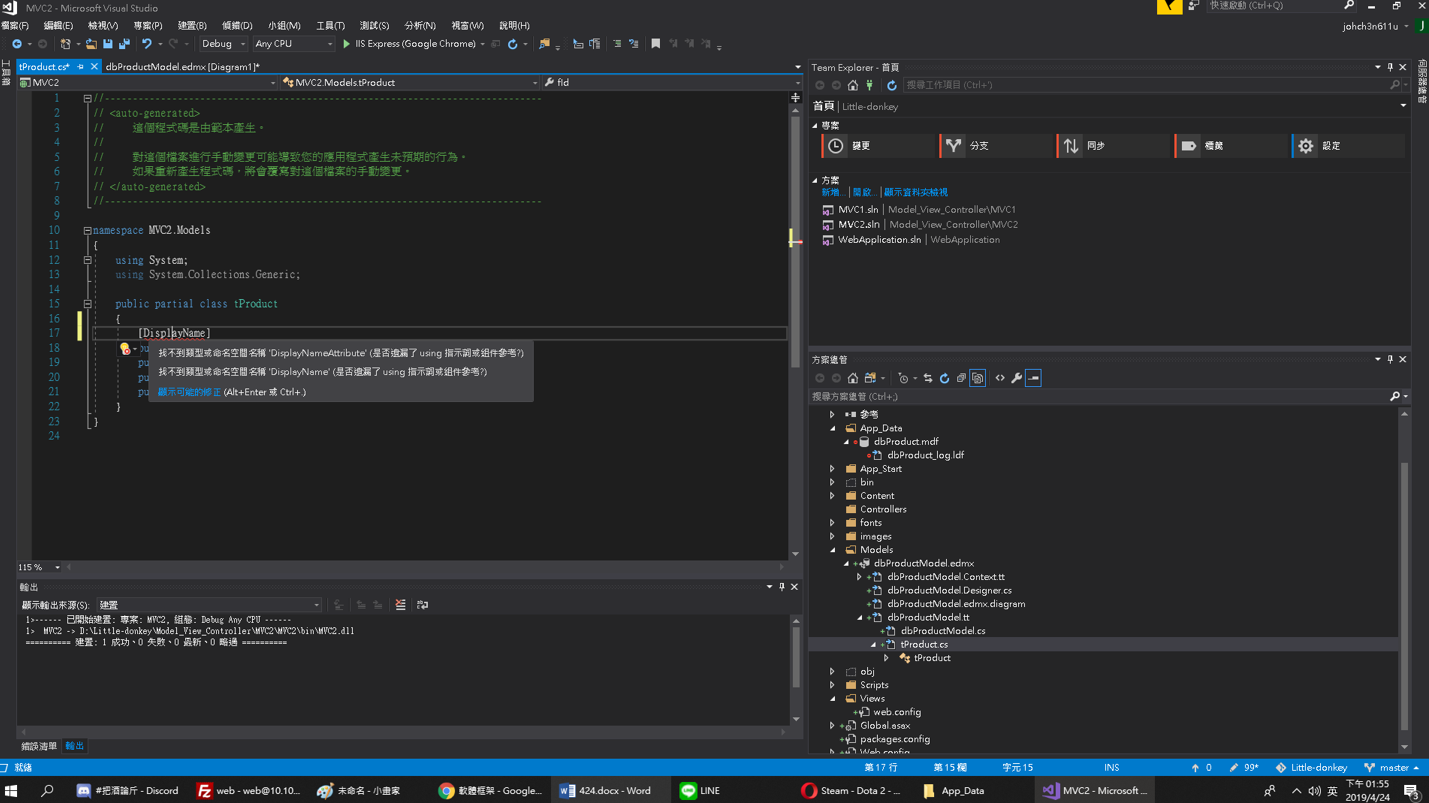The image size is (1429, 803).
Task: Toggle Show All Files in Solution Explorer
Action: pyautogui.click(x=978, y=378)
